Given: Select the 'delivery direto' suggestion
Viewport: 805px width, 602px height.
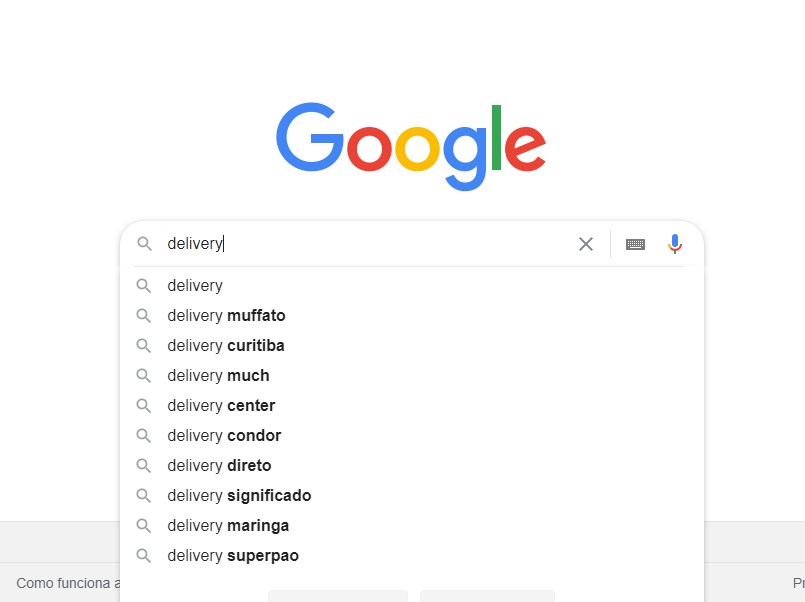Looking at the screenshot, I should coord(218,465).
